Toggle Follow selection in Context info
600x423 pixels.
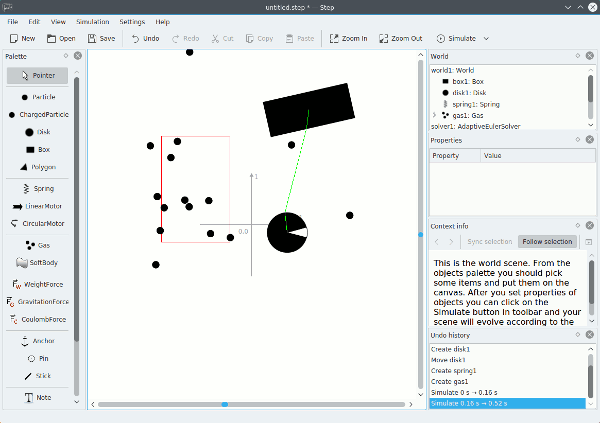tap(546, 242)
